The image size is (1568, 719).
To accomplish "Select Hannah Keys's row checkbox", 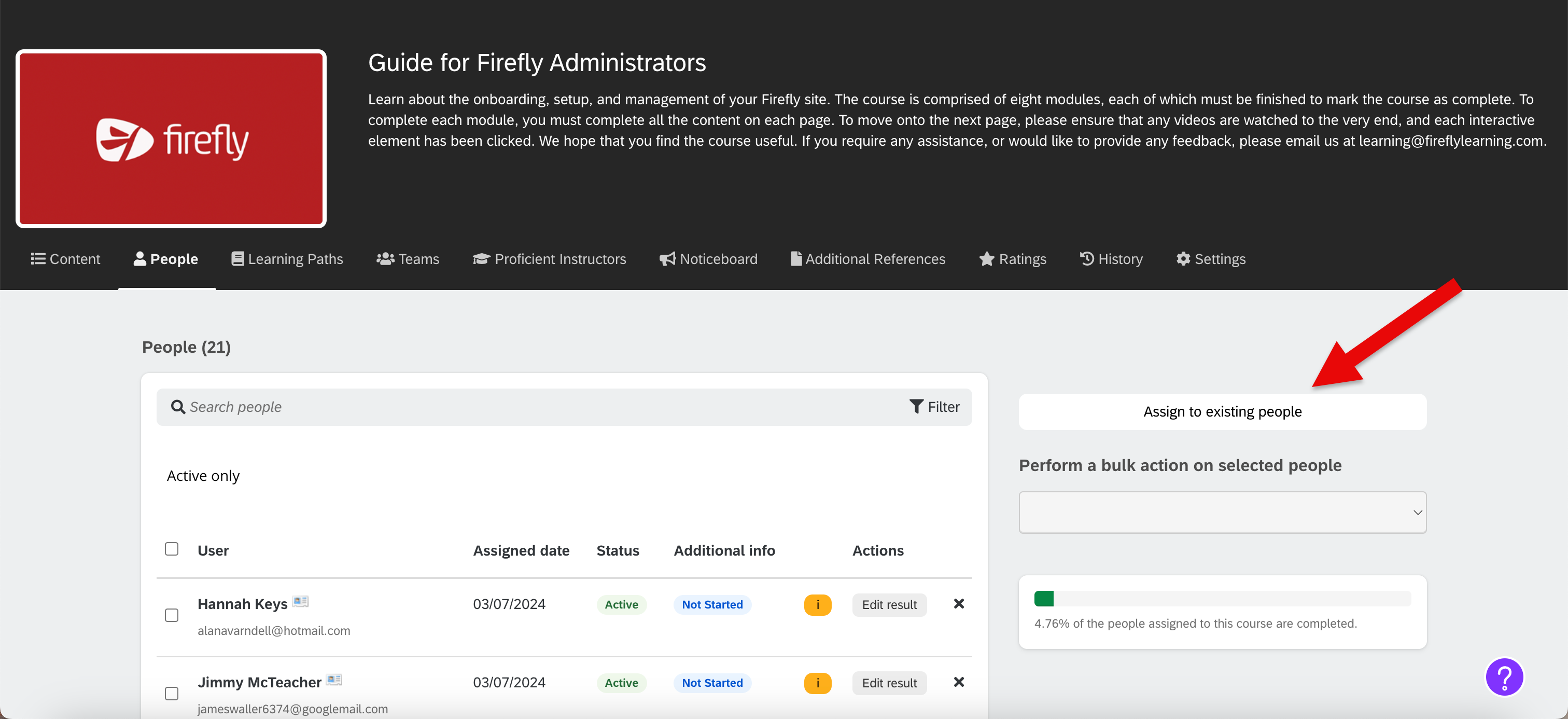I will [171, 615].
